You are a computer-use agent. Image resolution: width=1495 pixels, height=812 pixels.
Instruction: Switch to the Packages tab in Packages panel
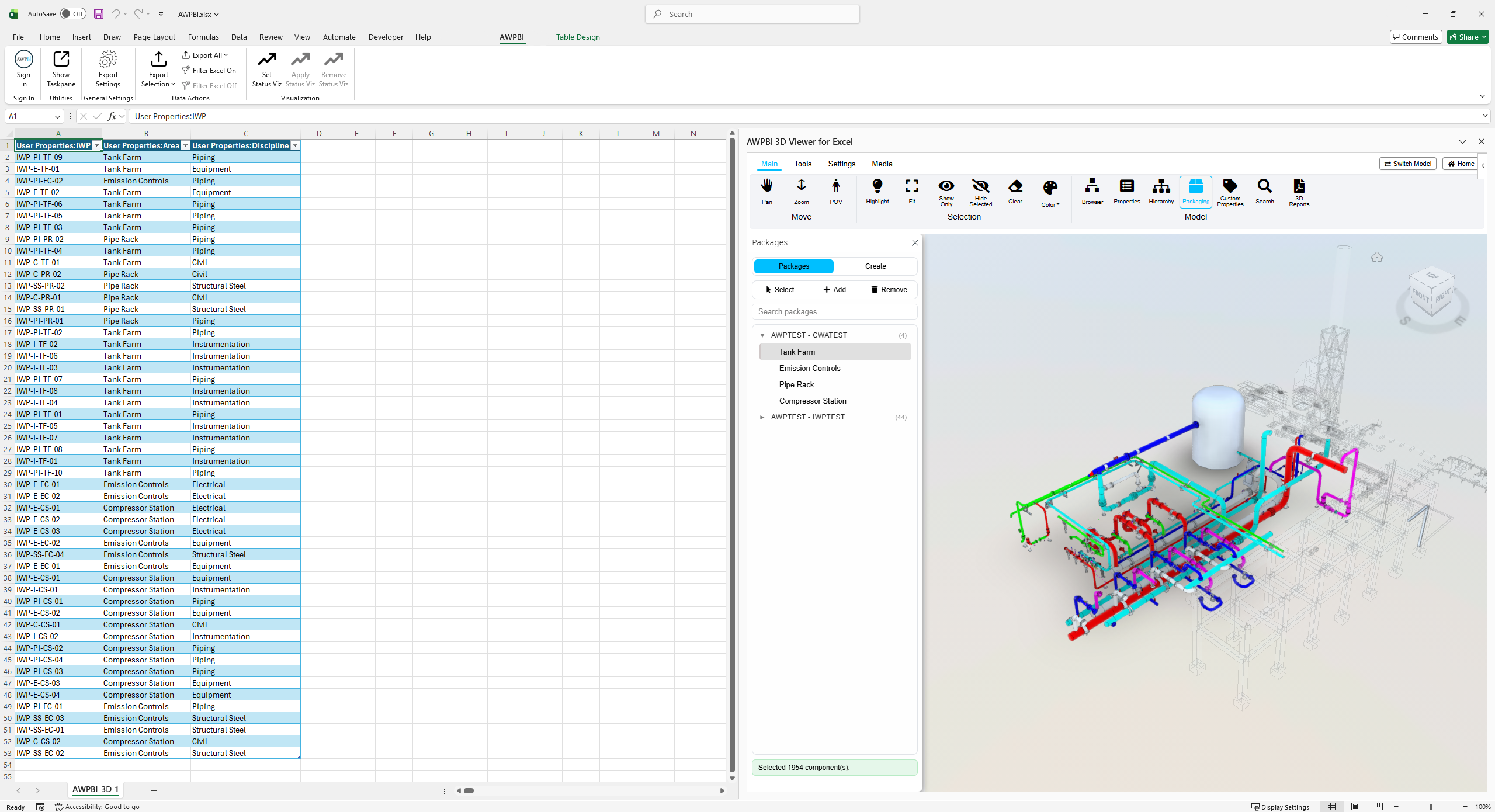[793, 266]
